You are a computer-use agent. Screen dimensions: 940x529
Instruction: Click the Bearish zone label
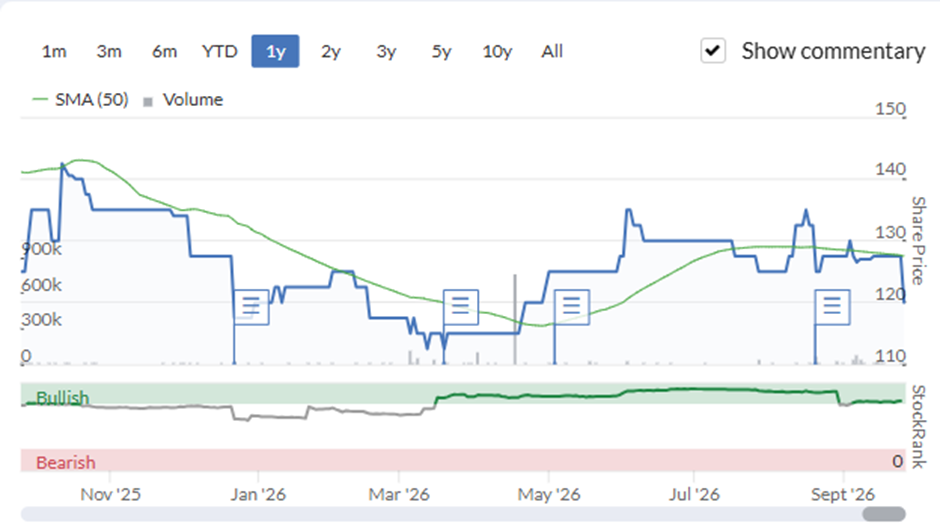[65, 462]
